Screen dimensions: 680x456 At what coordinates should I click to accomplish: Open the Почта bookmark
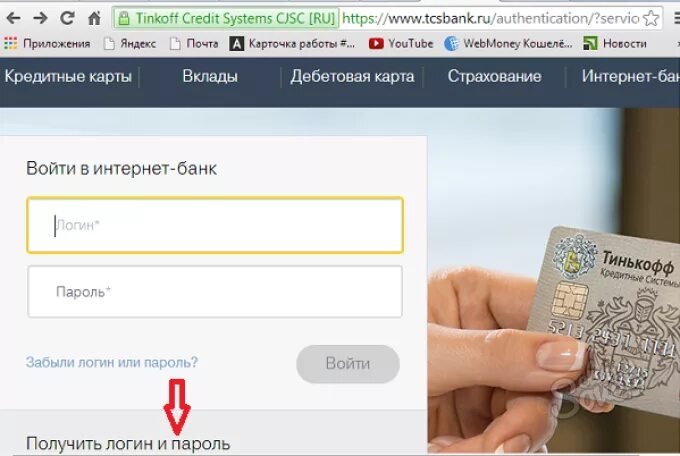point(194,43)
